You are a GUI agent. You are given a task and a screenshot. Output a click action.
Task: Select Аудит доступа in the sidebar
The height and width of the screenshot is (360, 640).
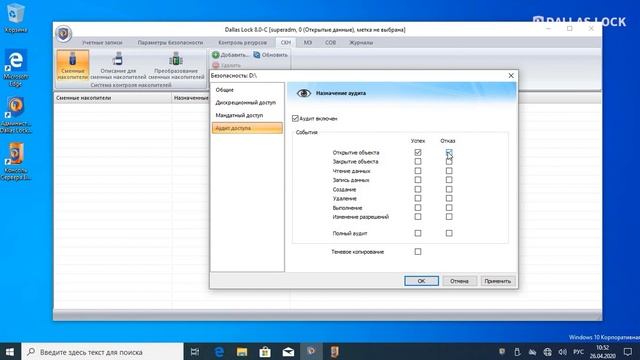247,128
